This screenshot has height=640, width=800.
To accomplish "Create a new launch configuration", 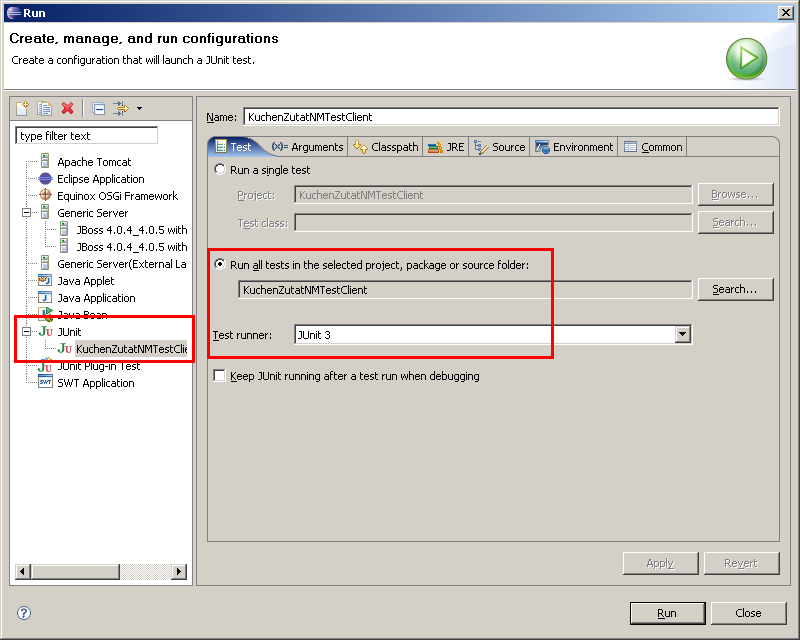I will pyautogui.click(x=22, y=108).
